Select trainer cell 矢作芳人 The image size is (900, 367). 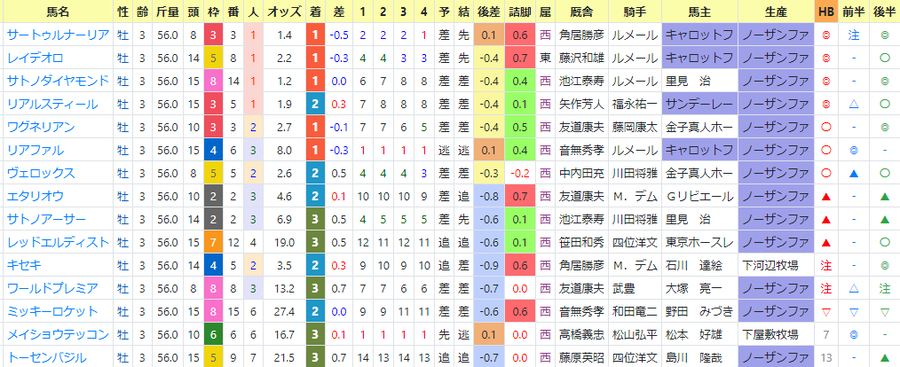582,104
